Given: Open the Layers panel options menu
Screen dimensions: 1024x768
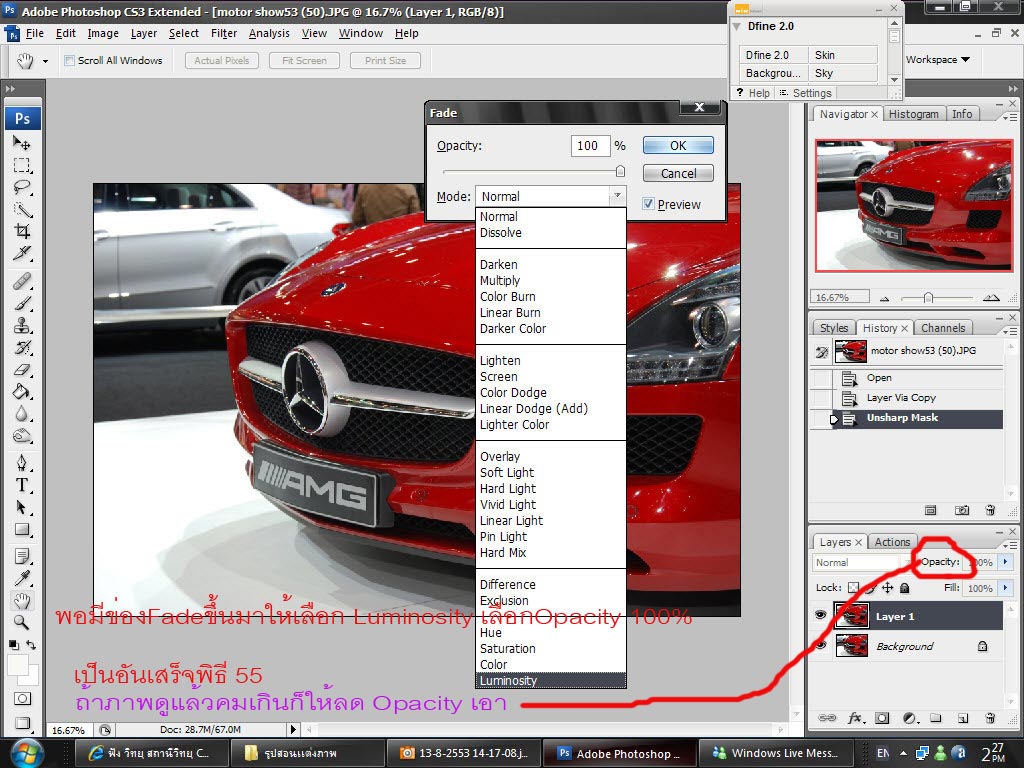Looking at the screenshot, I should click(1010, 545).
